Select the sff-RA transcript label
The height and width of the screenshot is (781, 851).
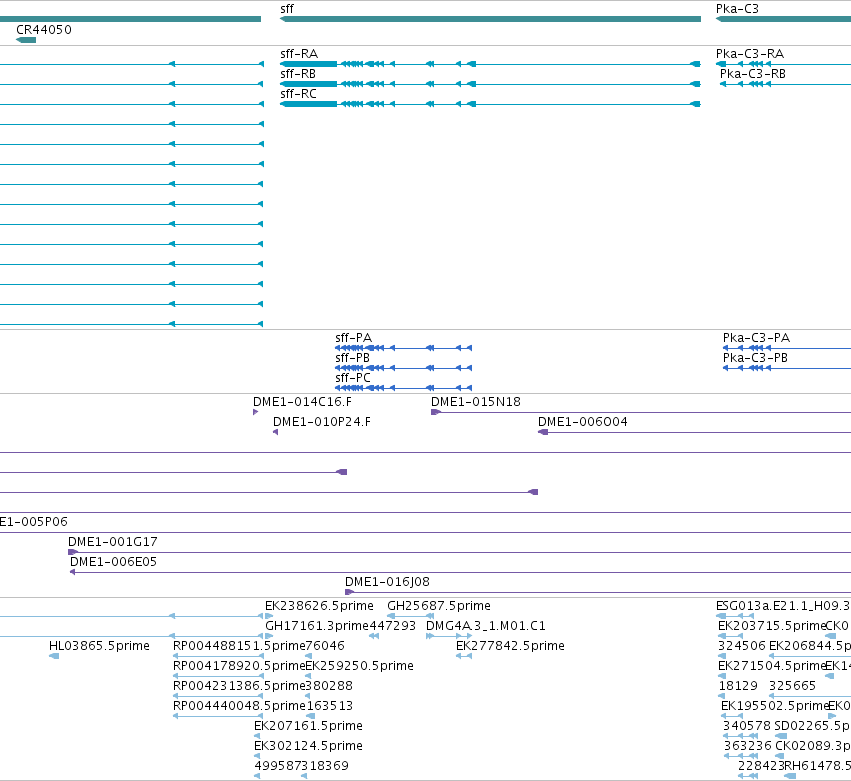click(299, 54)
